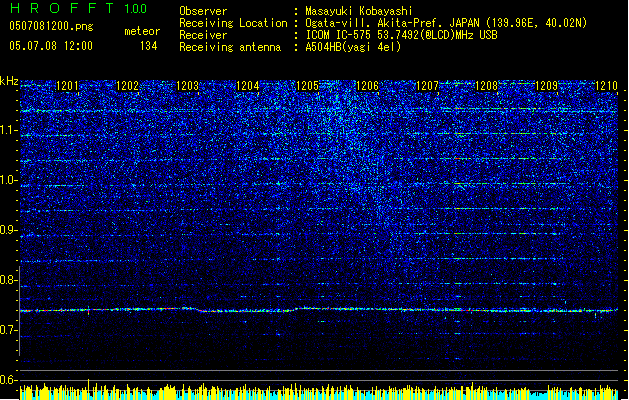The width and height of the screenshot is (629, 400).
Task: Click antenna value A504HB(yagi 4el)
Action: (x=353, y=47)
